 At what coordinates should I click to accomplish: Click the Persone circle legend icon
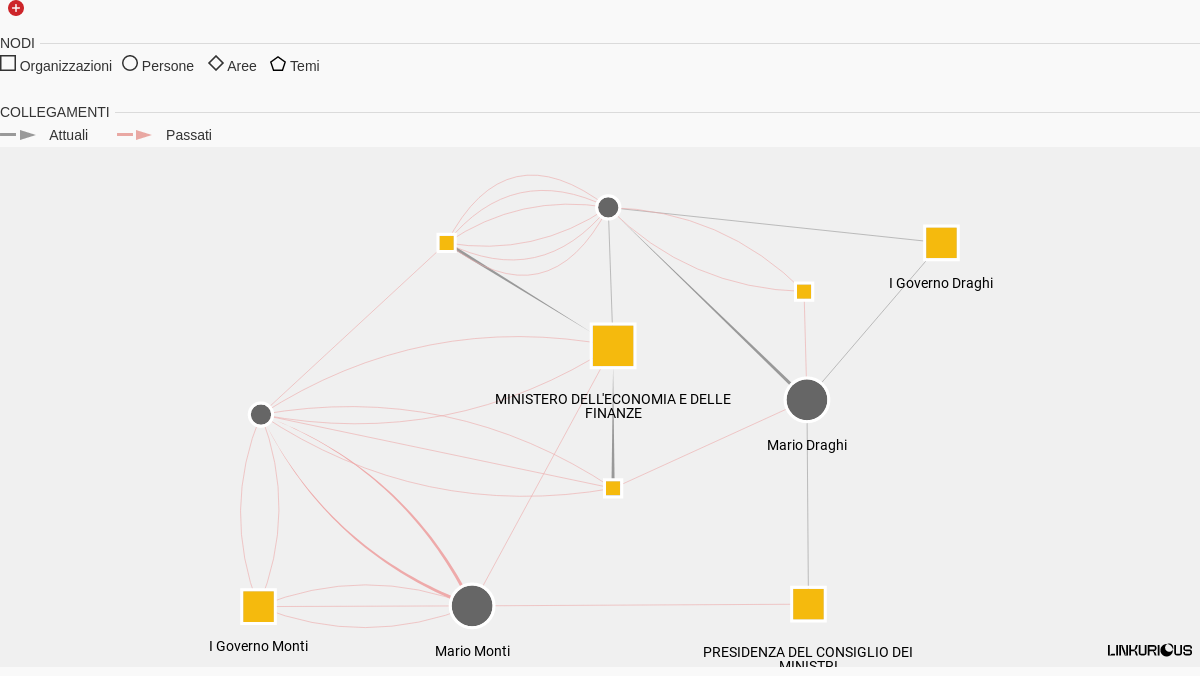pyautogui.click(x=130, y=63)
